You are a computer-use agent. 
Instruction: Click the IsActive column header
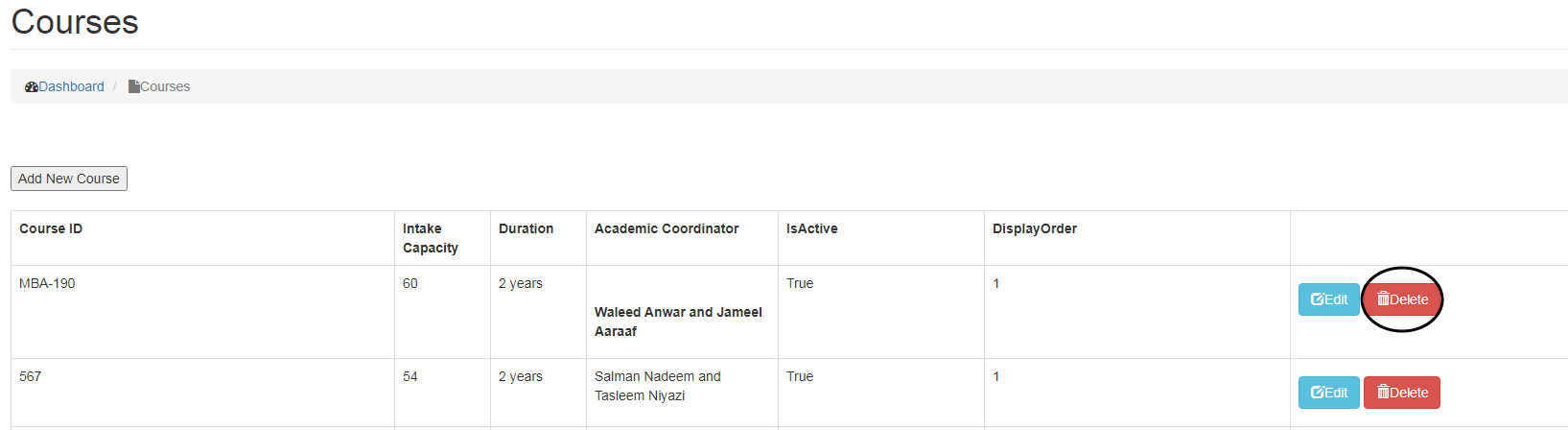[x=811, y=228]
